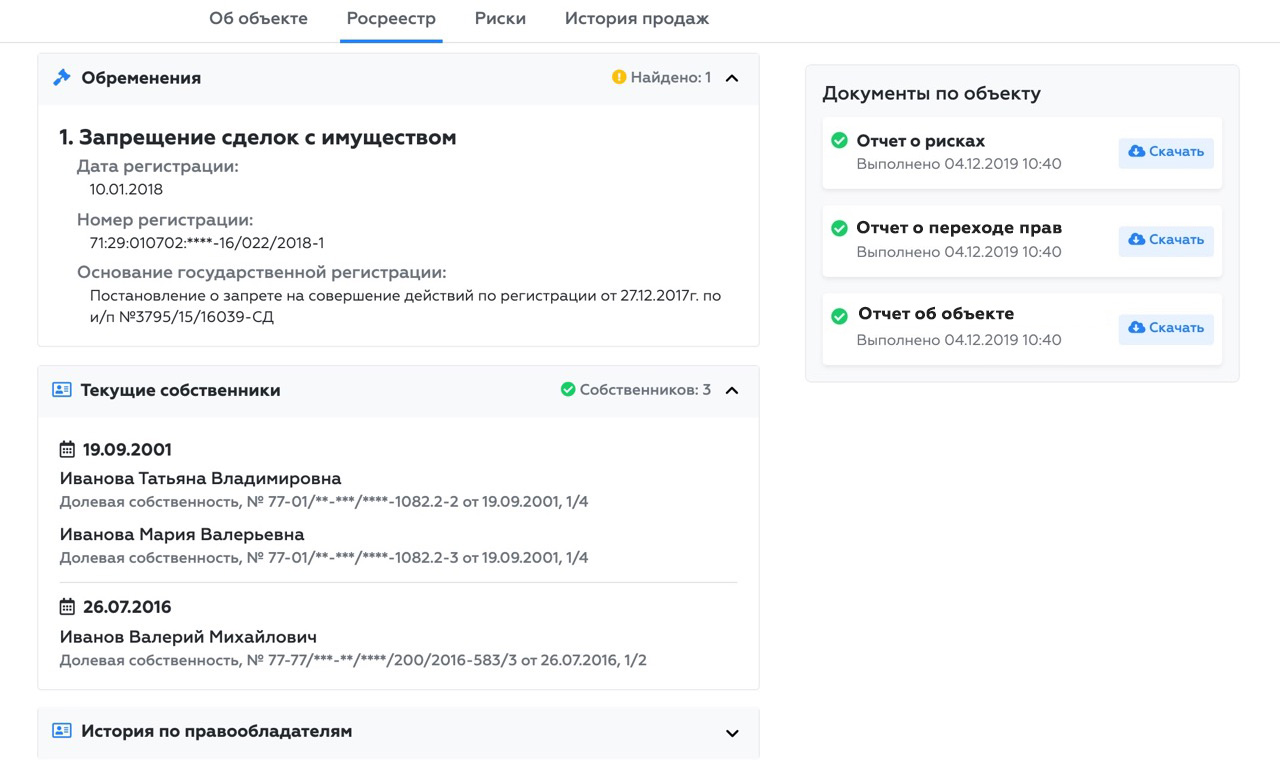
Task: Click green check icon of Отчет о переходе прав
Action: (x=840, y=228)
